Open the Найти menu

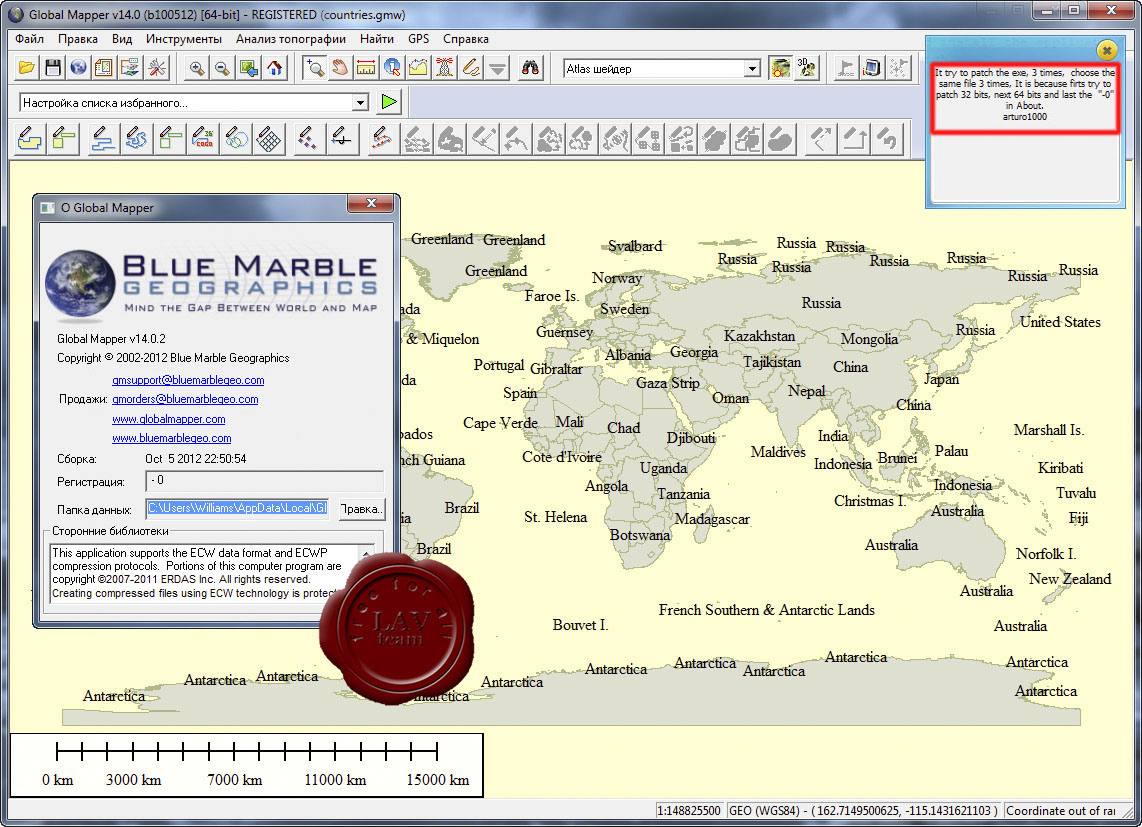coord(377,39)
